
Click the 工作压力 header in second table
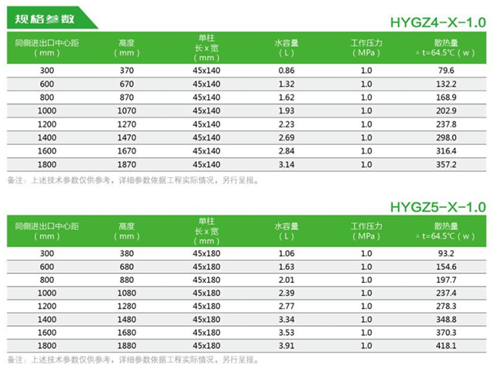(x=366, y=231)
